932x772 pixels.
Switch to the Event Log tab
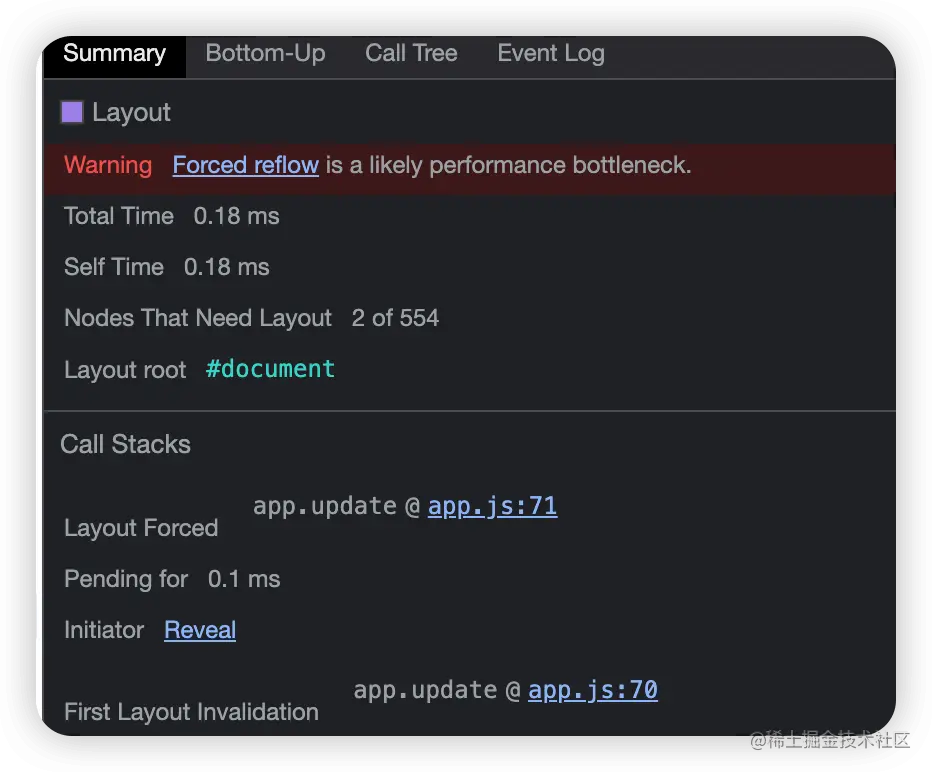[551, 53]
